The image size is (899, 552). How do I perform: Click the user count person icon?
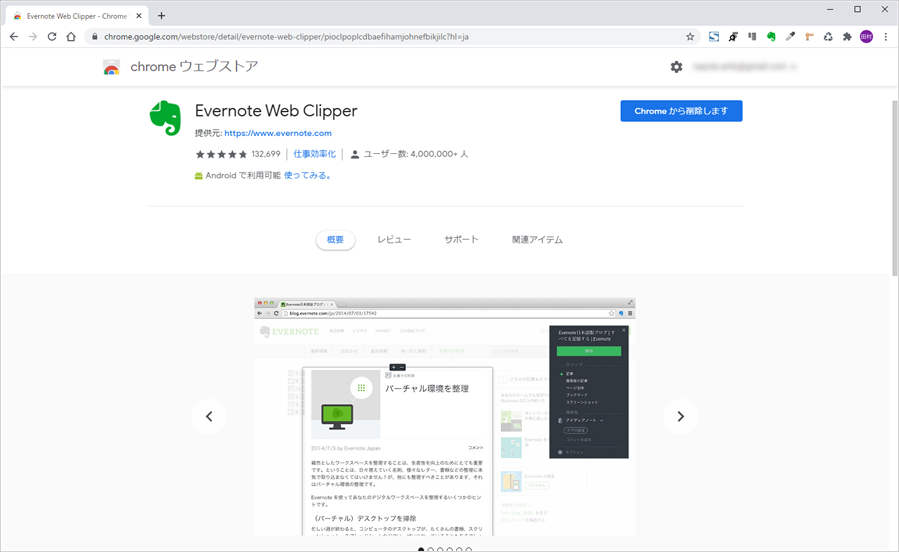[x=355, y=154]
